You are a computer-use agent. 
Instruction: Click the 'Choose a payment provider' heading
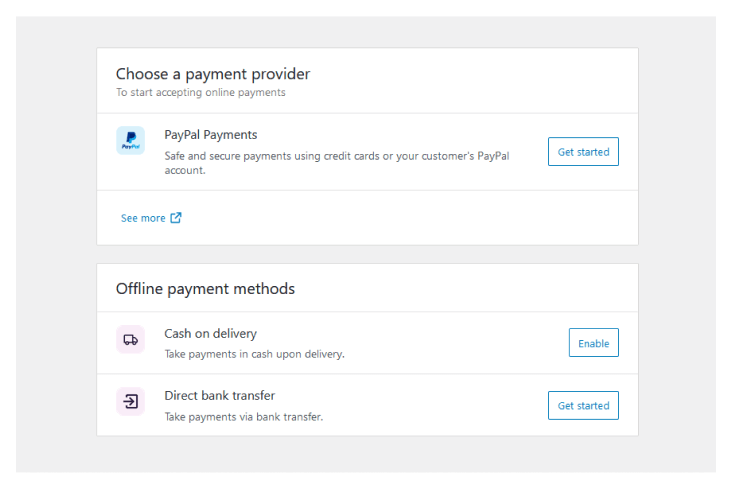(213, 74)
